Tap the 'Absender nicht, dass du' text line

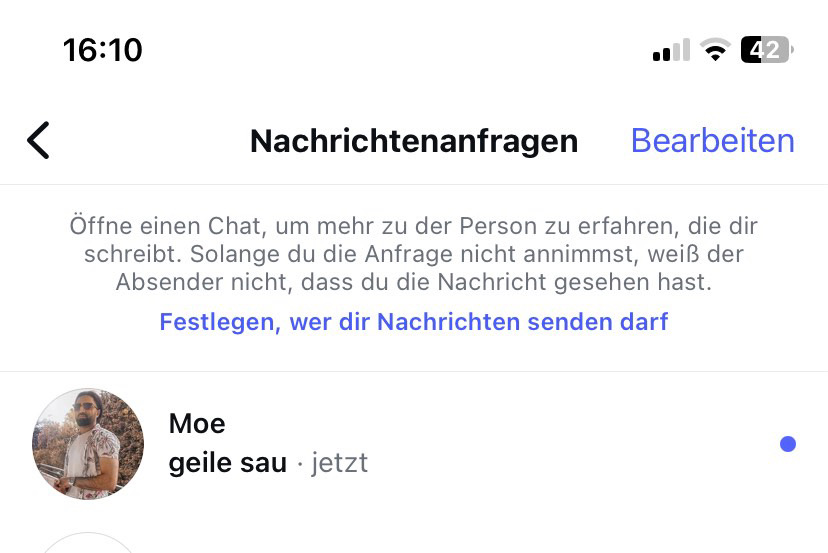[x=414, y=283]
